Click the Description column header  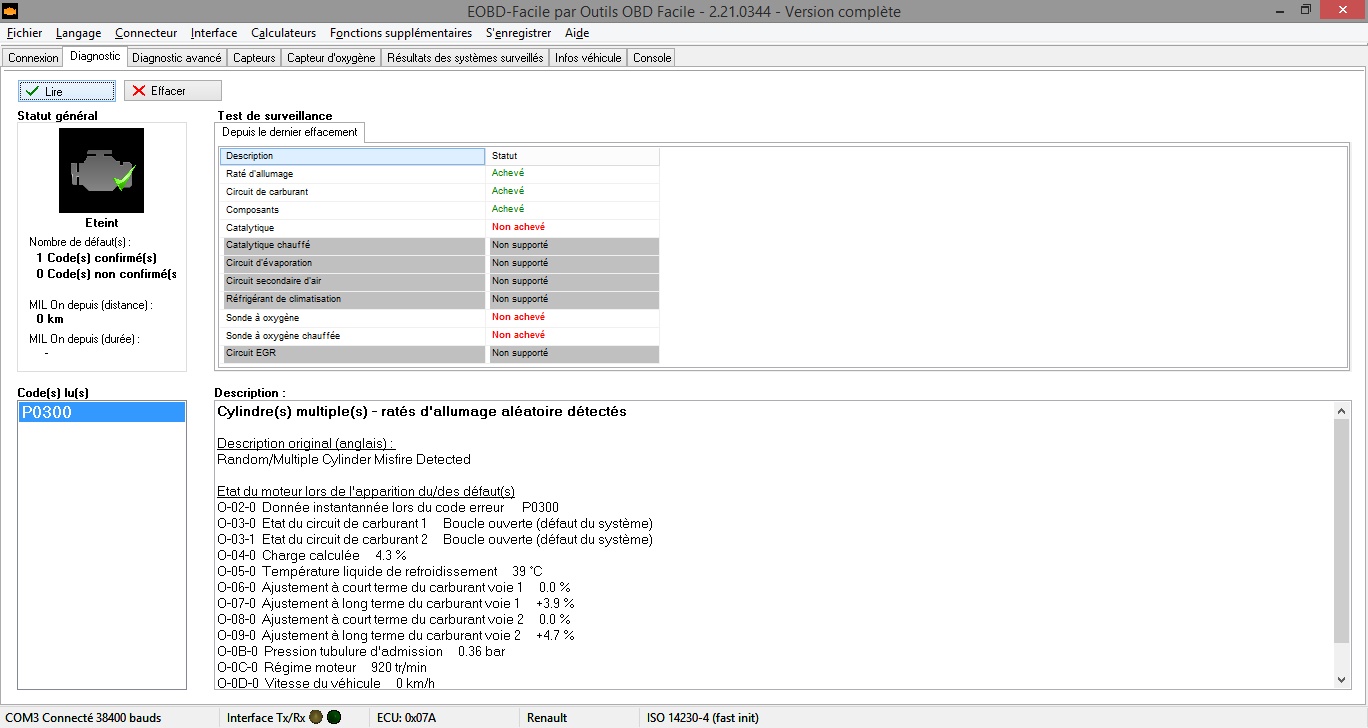click(x=352, y=156)
